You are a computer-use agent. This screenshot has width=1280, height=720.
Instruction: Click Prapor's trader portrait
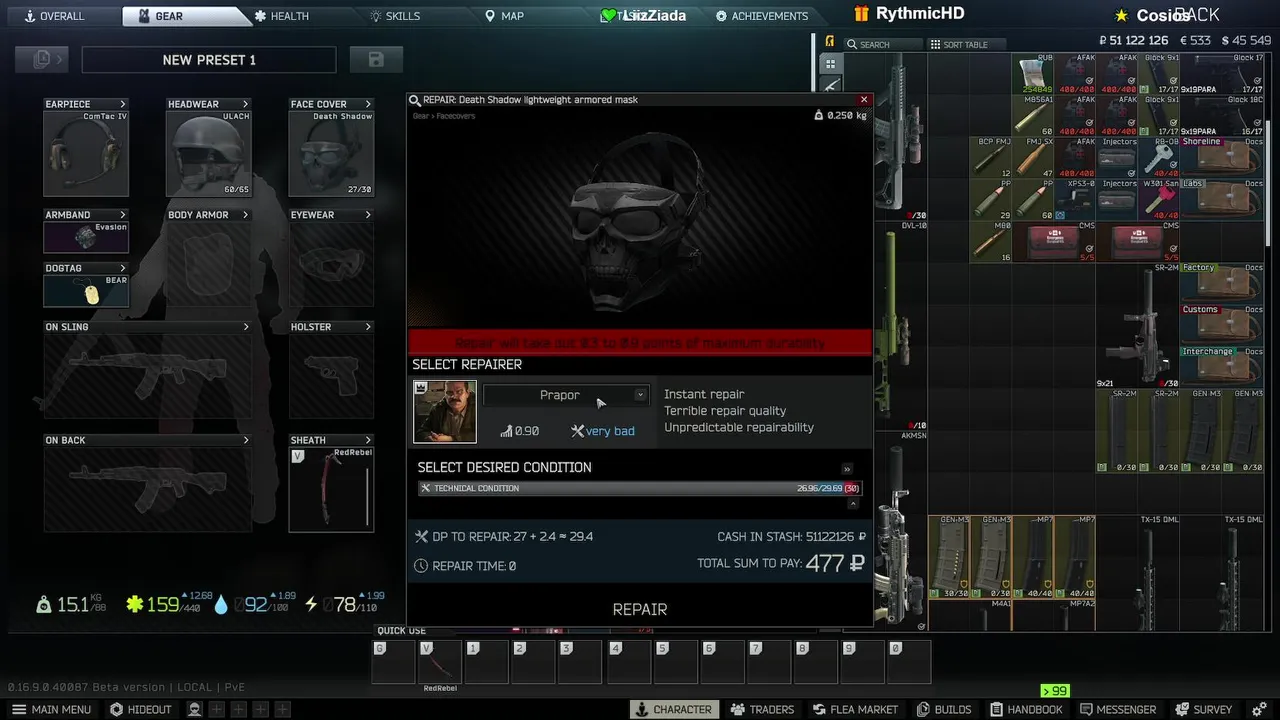tap(445, 412)
